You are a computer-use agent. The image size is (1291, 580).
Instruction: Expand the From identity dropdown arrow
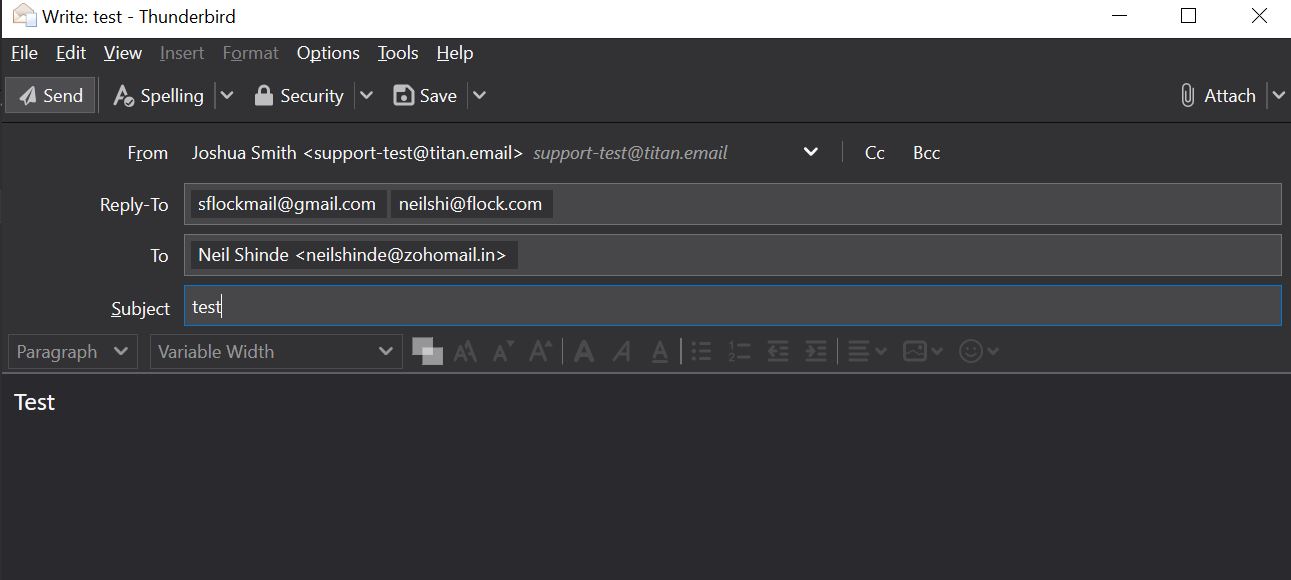tap(811, 153)
